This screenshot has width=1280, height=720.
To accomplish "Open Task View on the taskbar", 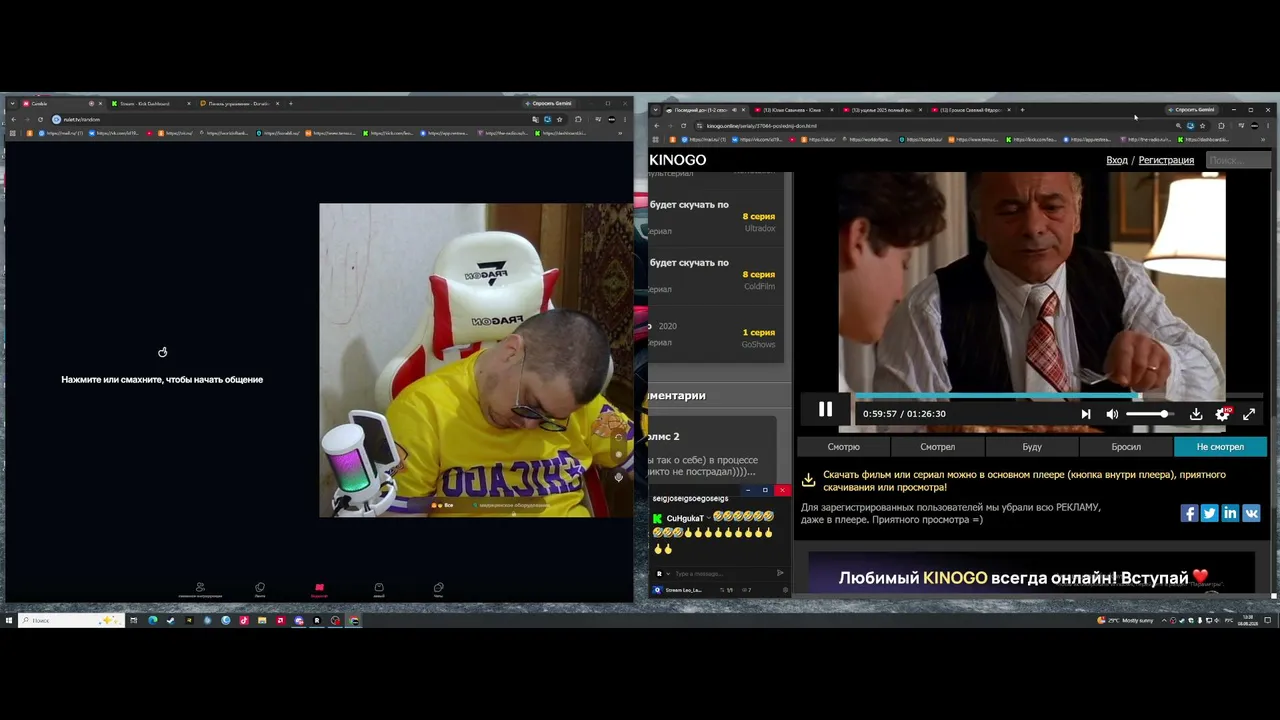I will tap(133, 621).
